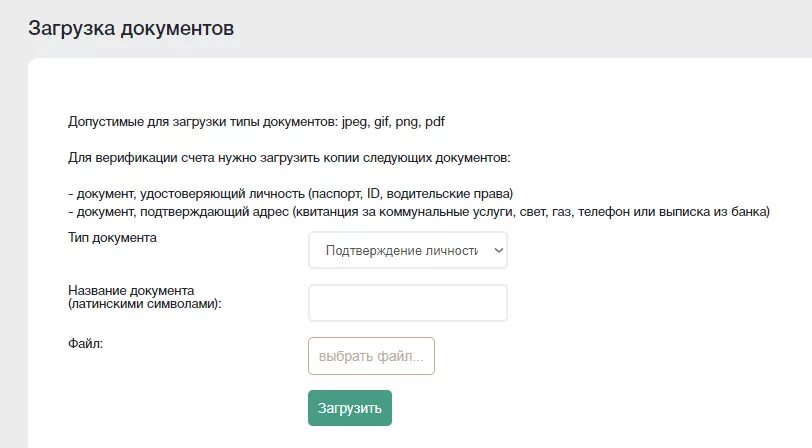Click the word pdf in allowed types
812x448 pixels.
pyautogui.click(x=435, y=122)
